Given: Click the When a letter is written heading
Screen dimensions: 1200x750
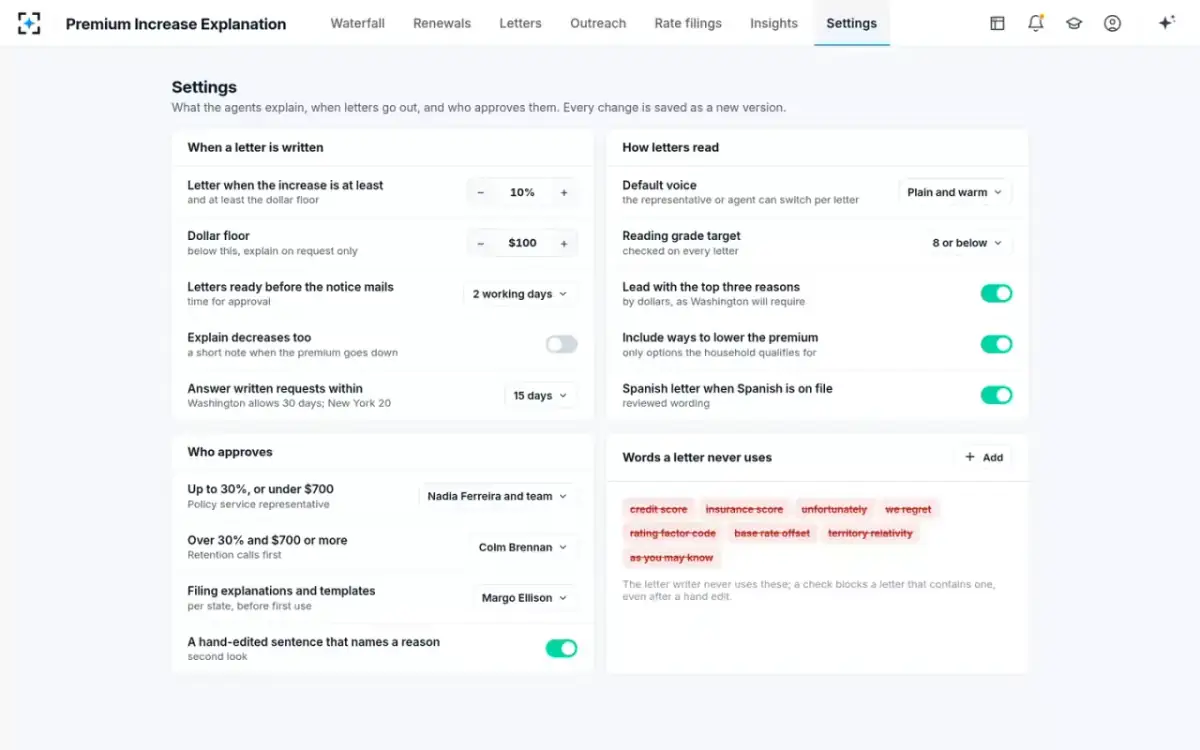Looking at the screenshot, I should click(255, 147).
